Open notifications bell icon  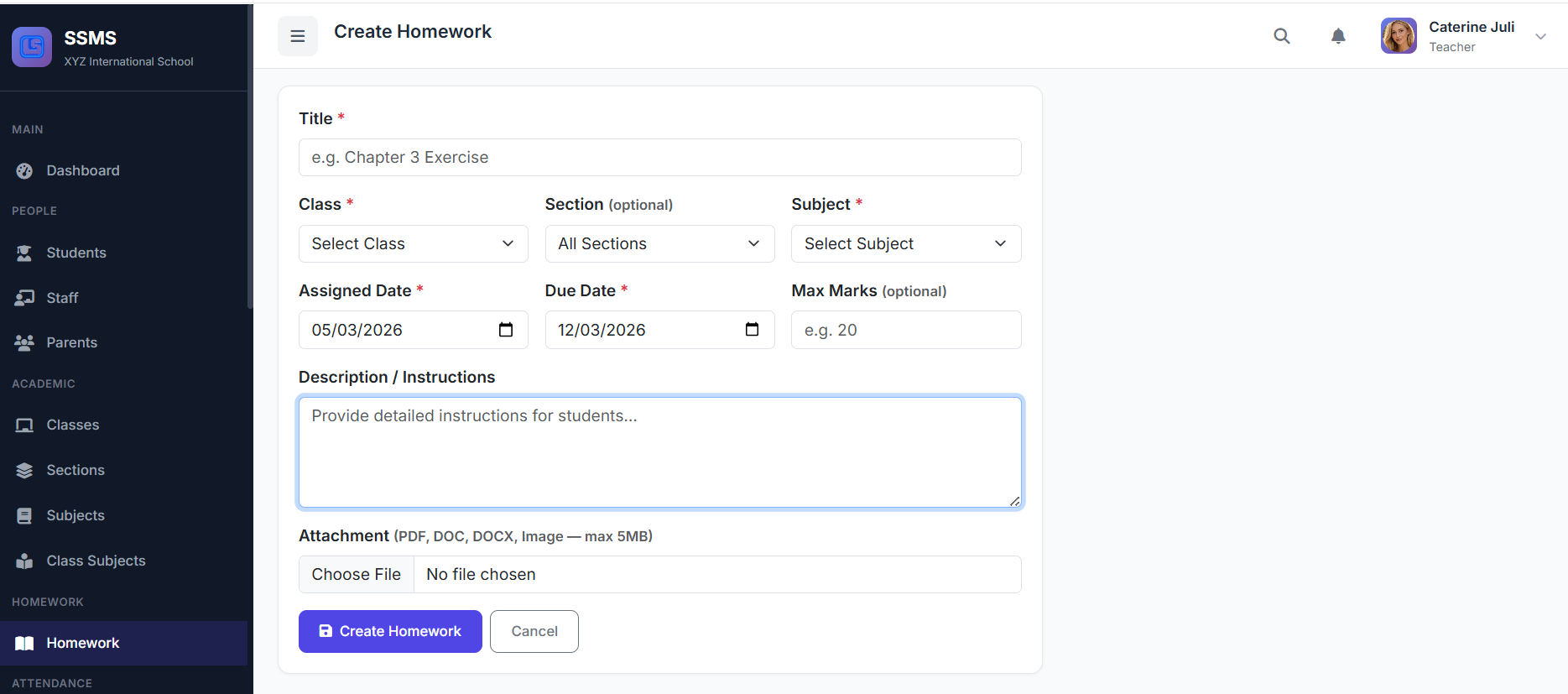pyautogui.click(x=1338, y=36)
